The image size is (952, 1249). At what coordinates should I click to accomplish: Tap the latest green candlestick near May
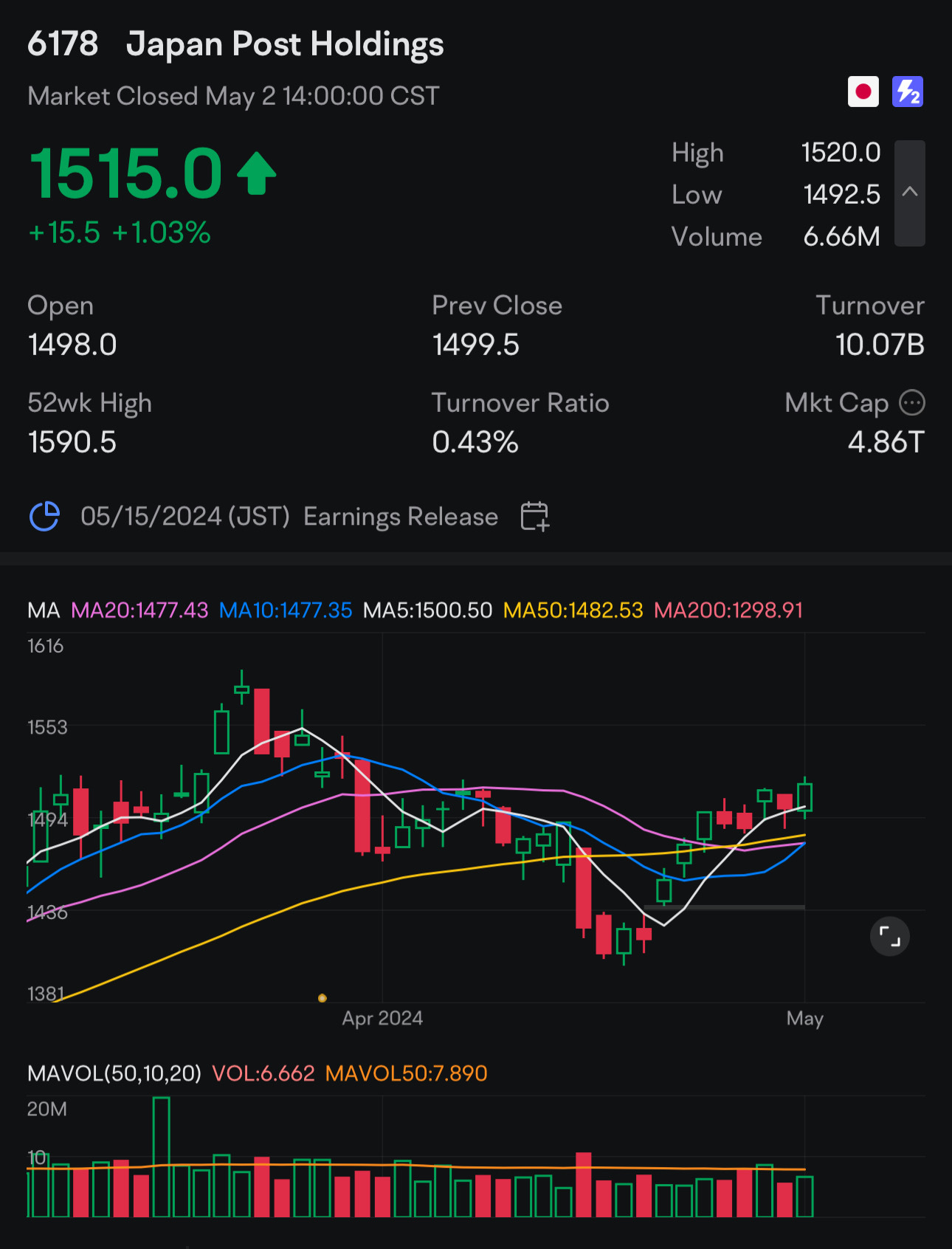click(x=804, y=797)
